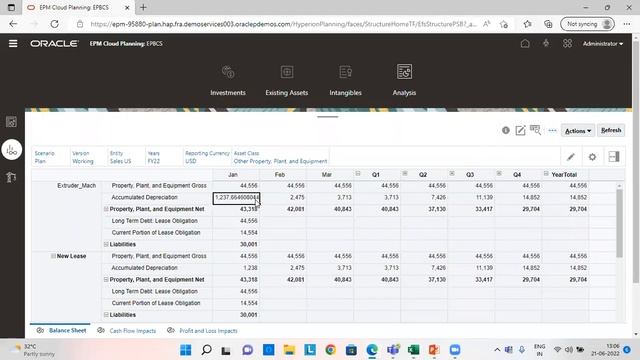Go to home via house icon

point(525,43)
